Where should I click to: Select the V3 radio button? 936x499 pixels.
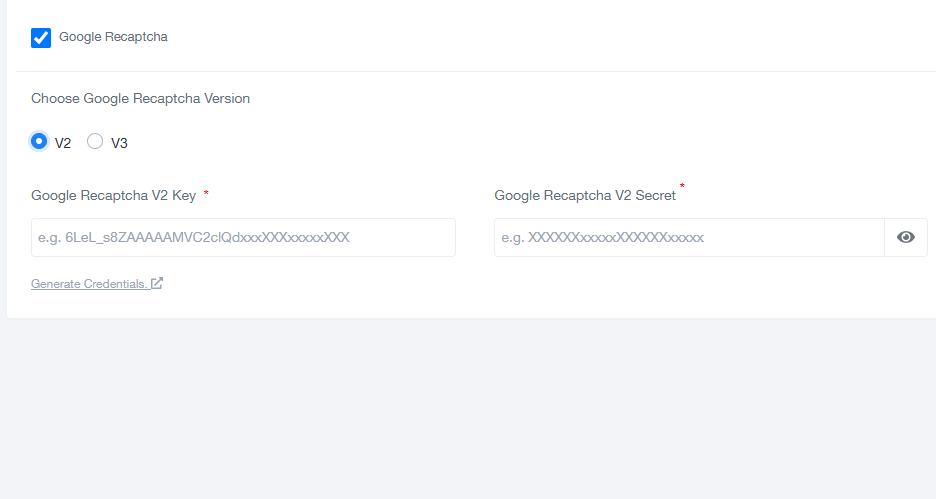pyautogui.click(x=95, y=141)
